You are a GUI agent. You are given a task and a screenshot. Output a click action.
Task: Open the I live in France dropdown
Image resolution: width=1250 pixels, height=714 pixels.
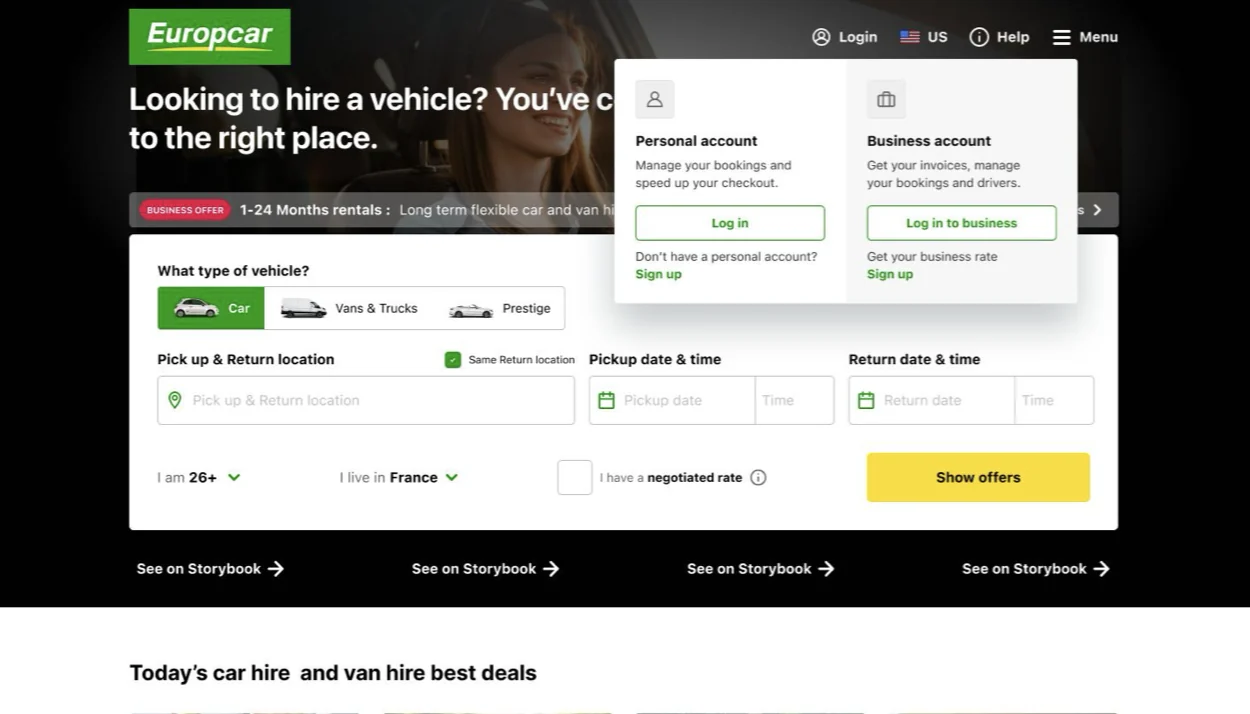tap(399, 477)
